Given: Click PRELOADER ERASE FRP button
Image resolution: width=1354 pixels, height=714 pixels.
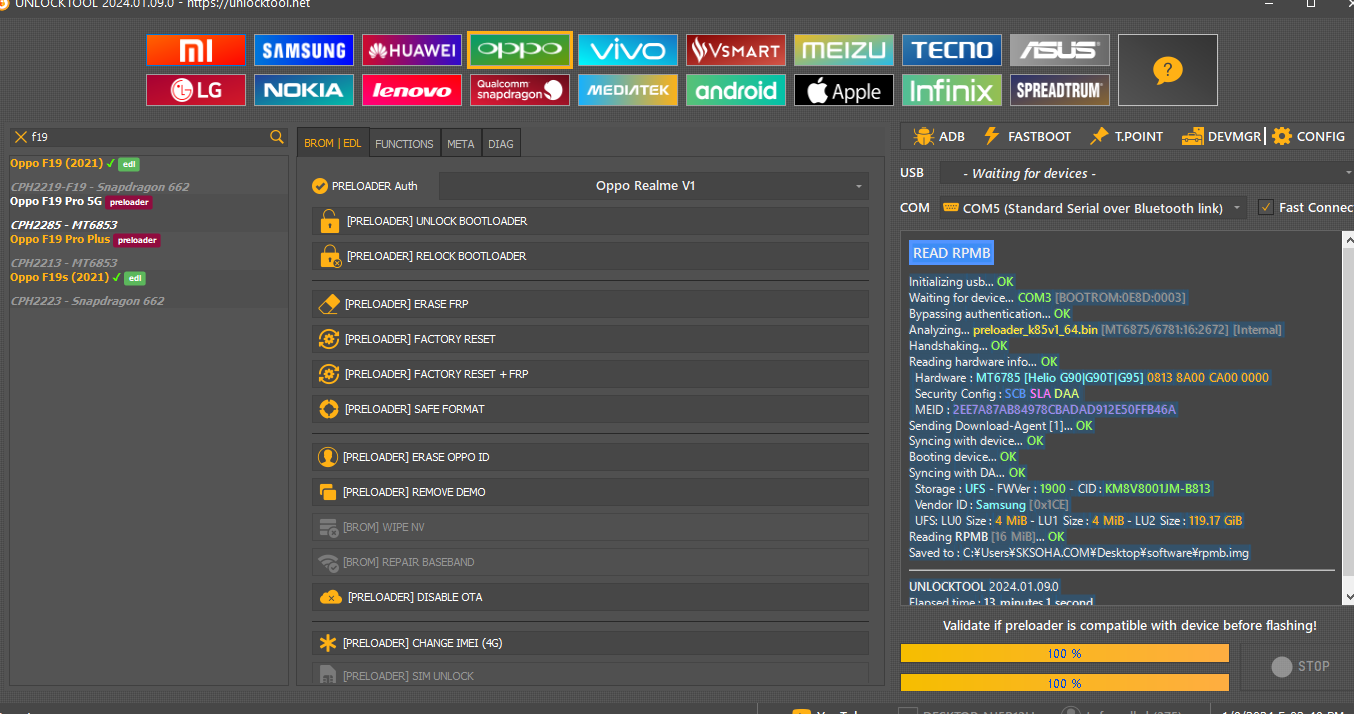Looking at the screenshot, I should point(590,304).
